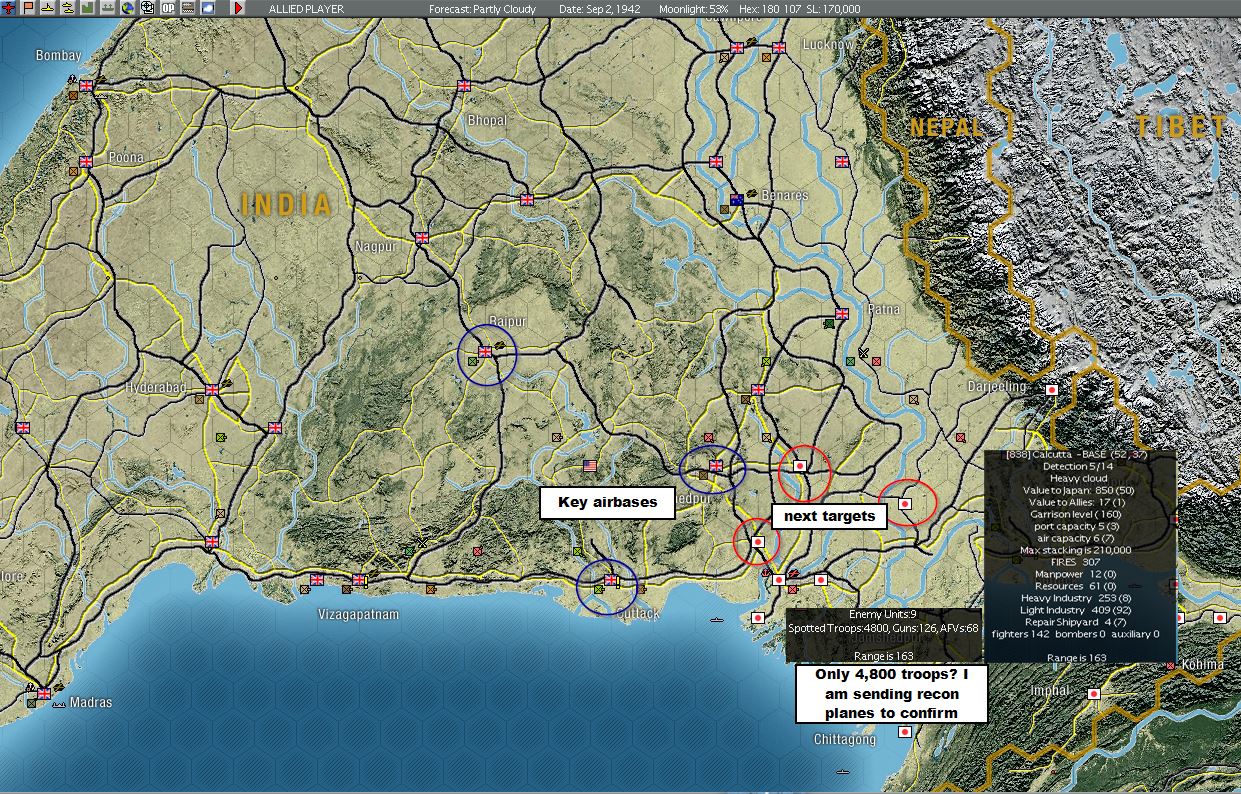
Task: Select the Japanese base flag at Imphal
Action: point(1094,694)
